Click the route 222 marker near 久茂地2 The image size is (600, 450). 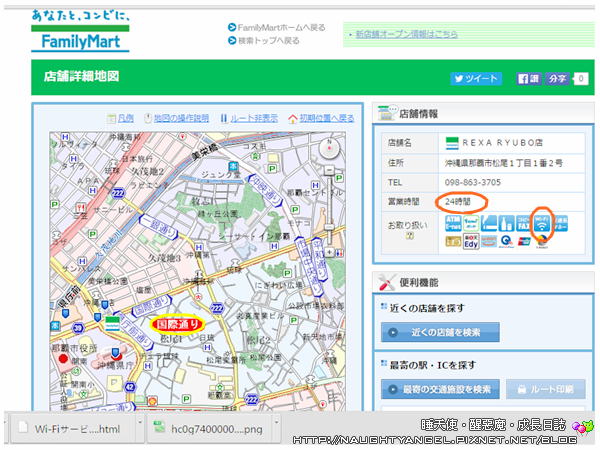click(118, 194)
